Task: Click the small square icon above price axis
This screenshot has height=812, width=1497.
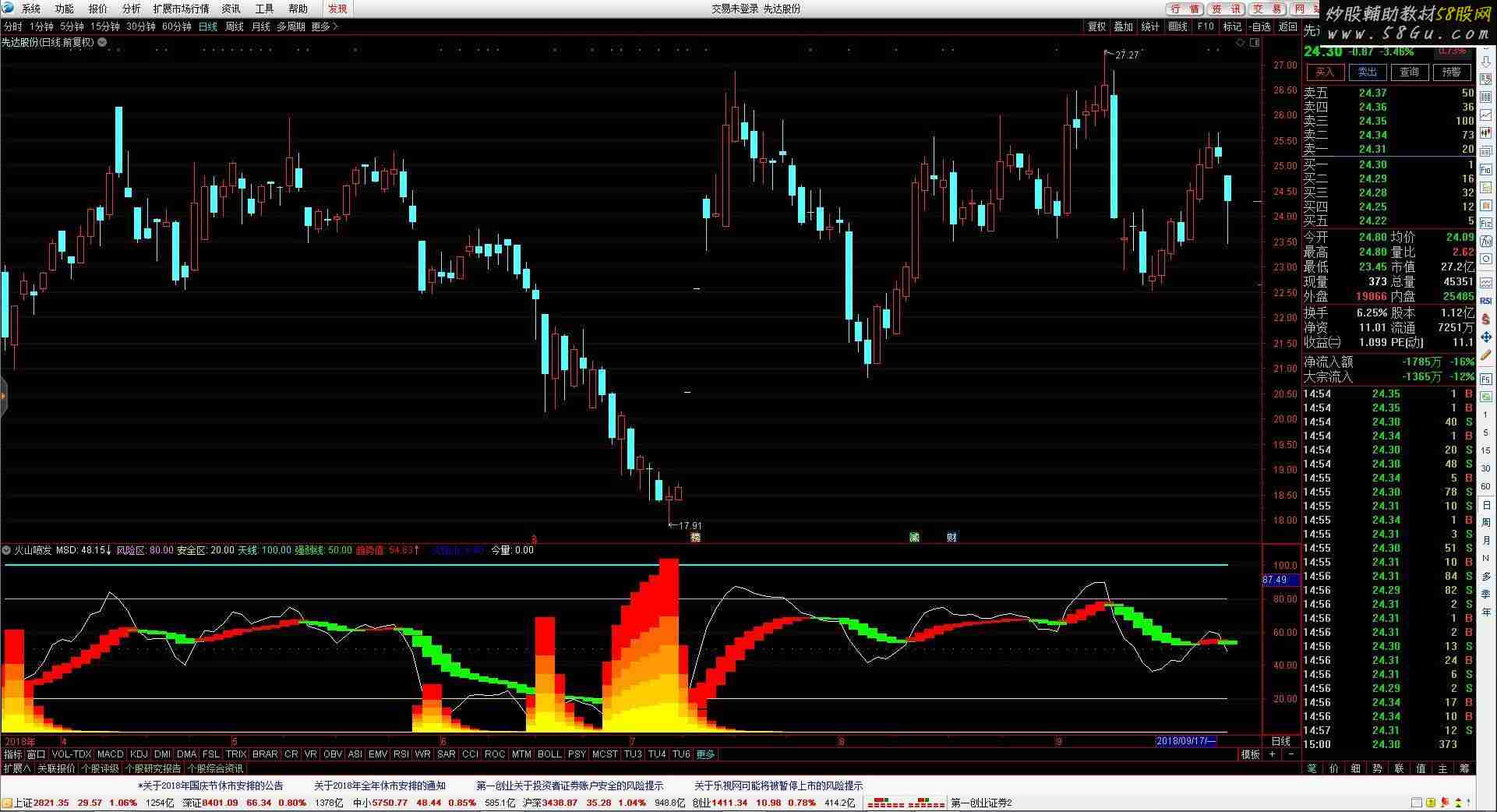Action: pos(1255,43)
